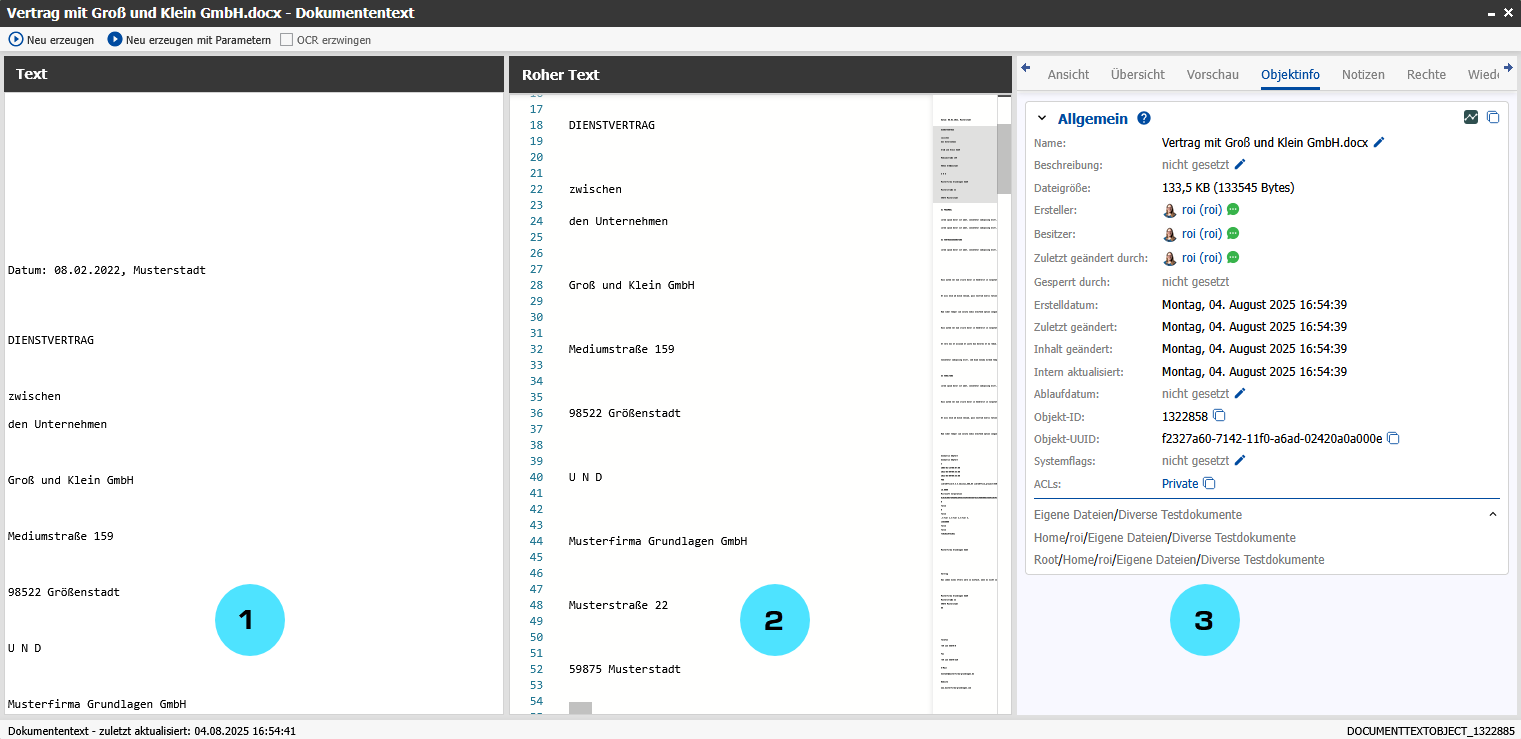
Task: Edit the document name with pencil icon
Action: (1379, 143)
